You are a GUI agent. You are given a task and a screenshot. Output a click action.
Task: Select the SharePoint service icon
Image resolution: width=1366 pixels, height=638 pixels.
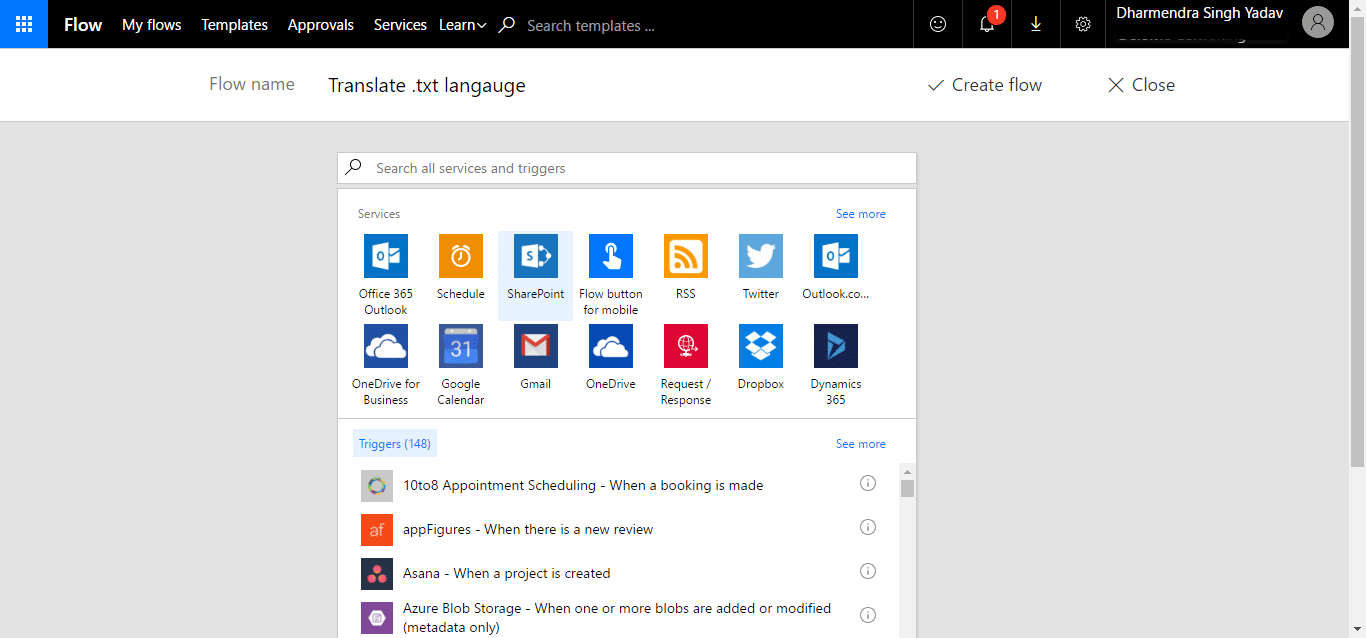coord(536,256)
